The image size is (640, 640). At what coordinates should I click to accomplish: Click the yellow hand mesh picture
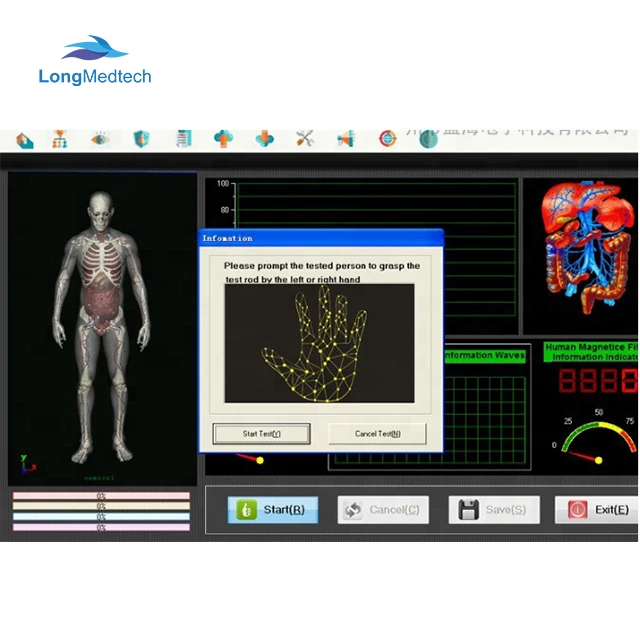click(x=319, y=343)
